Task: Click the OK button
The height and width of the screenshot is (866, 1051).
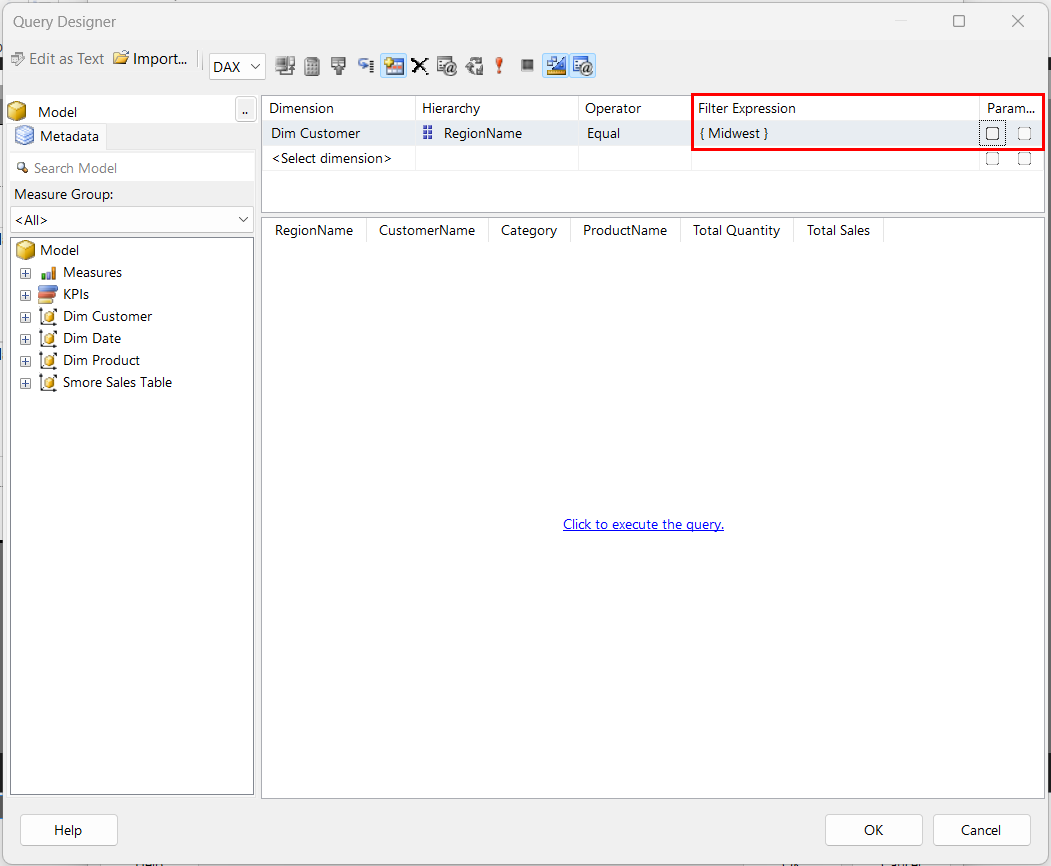Action: point(873,830)
